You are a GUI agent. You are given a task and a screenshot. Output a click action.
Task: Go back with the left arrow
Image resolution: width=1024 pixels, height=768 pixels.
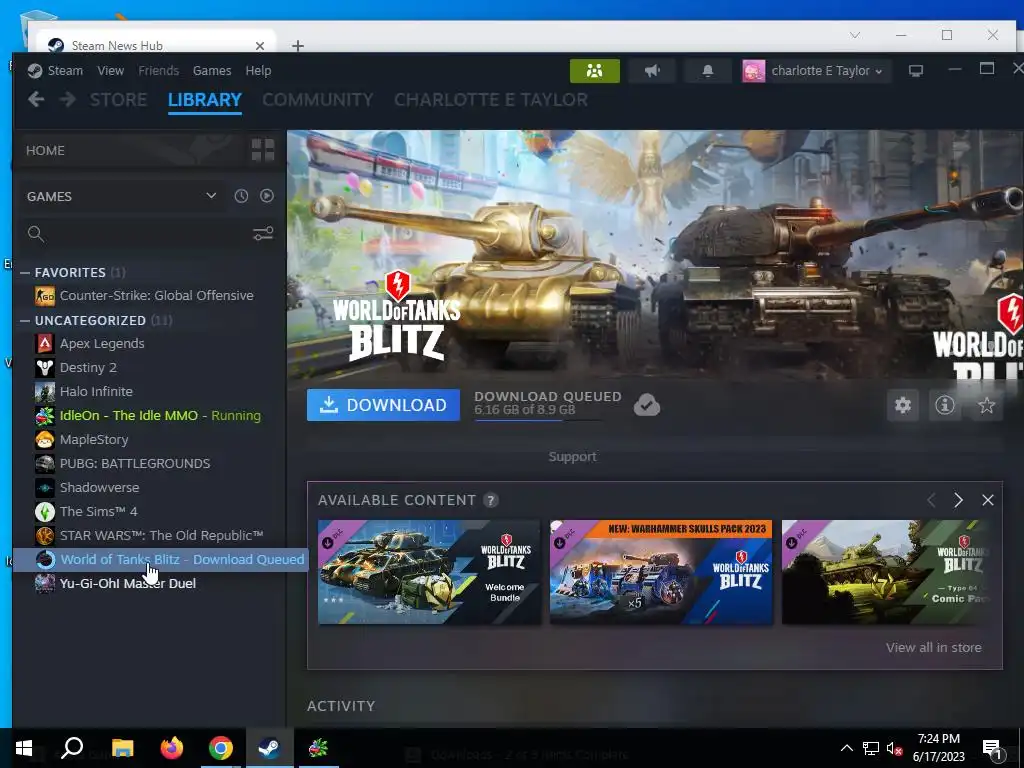click(36, 99)
